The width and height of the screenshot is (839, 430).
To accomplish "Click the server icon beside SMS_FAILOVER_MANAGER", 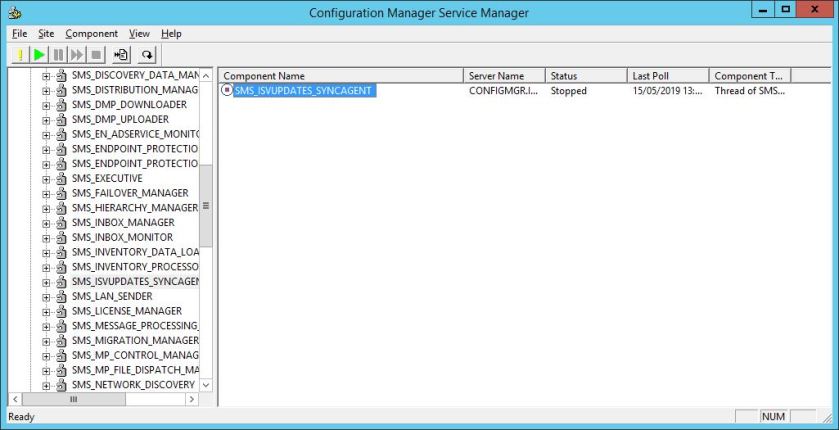I will tap(62, 193).
